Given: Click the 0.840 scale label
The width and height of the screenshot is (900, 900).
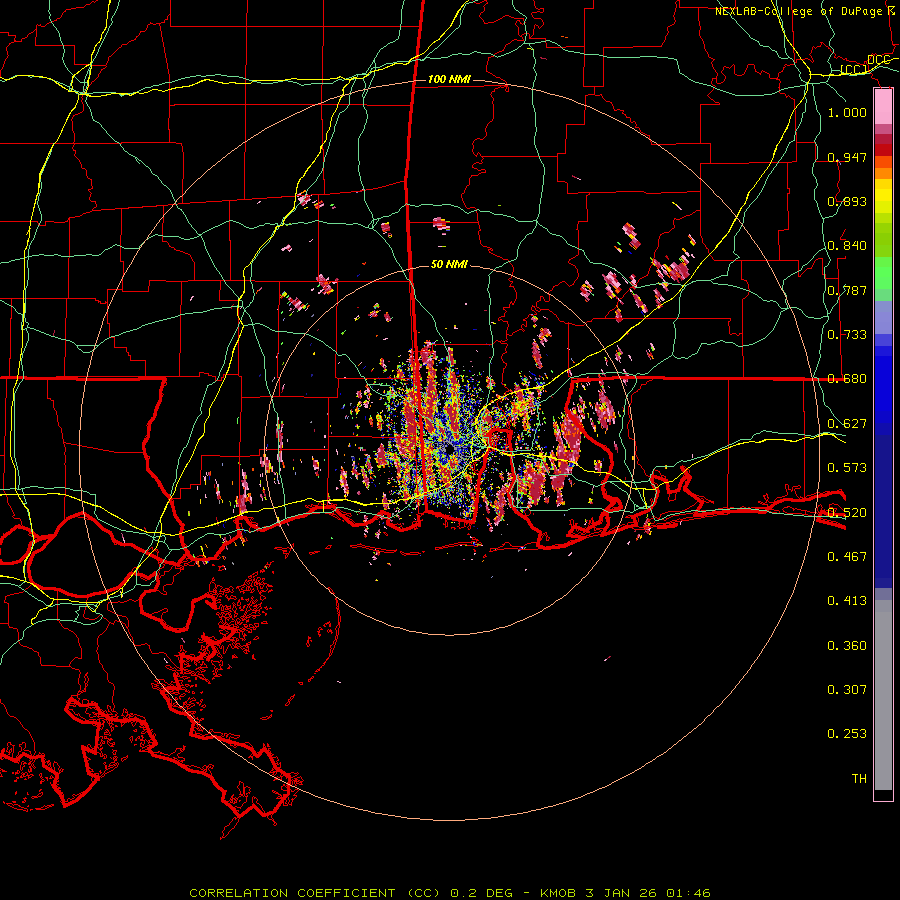Looking at the screenshot, I should click(847, 246).
